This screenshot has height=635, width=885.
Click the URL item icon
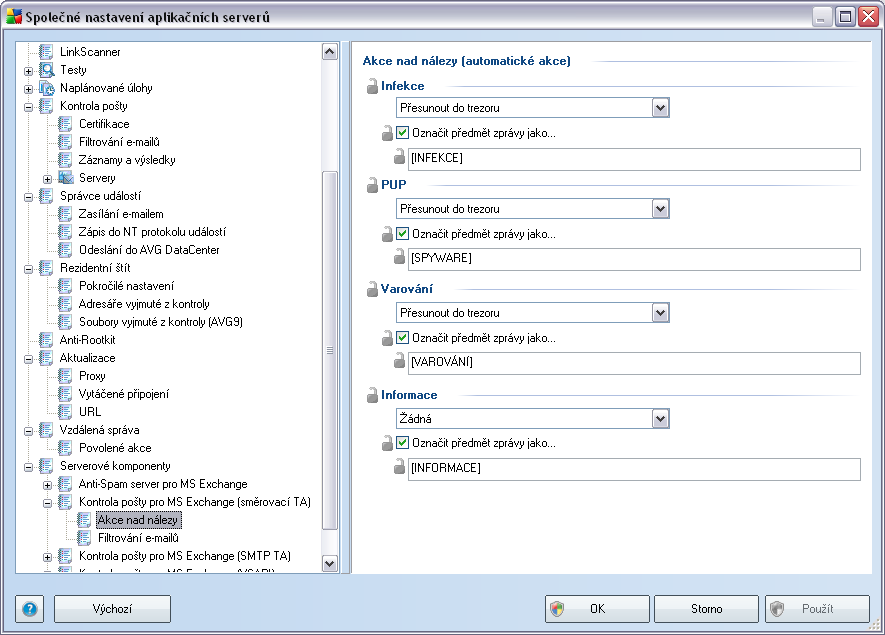click(65, 412)
